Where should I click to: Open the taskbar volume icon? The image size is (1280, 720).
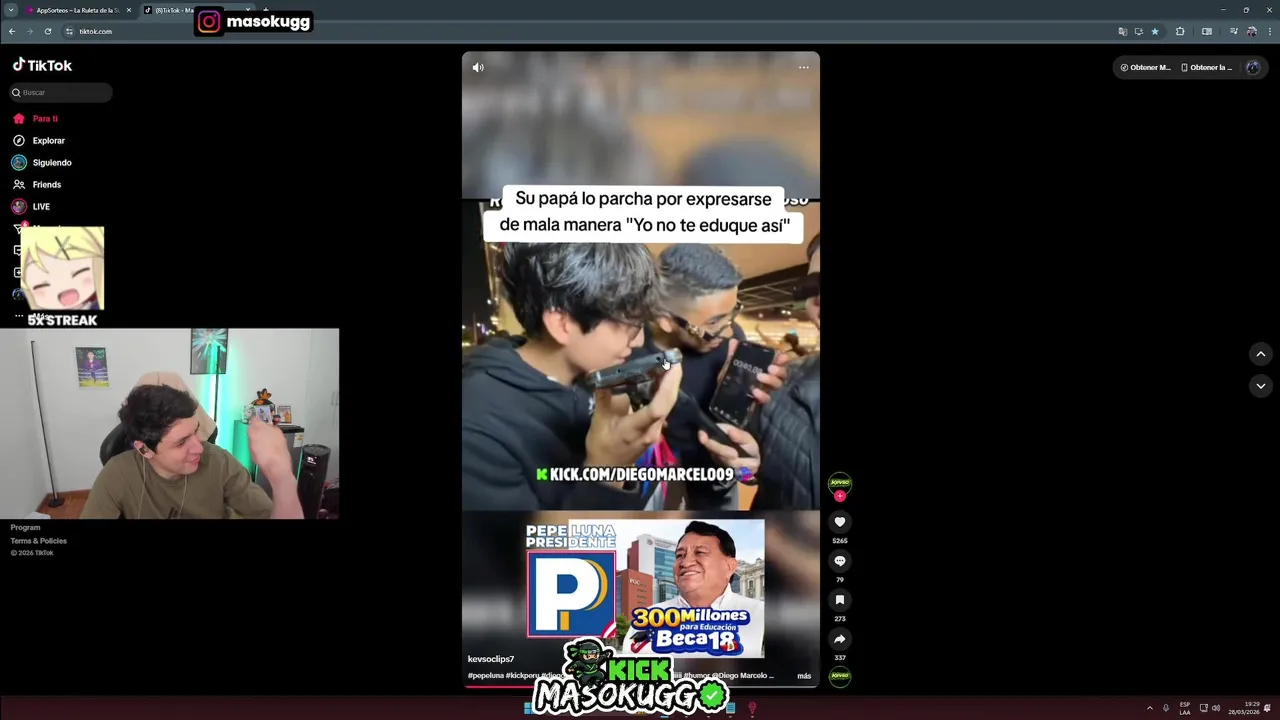1216,708
